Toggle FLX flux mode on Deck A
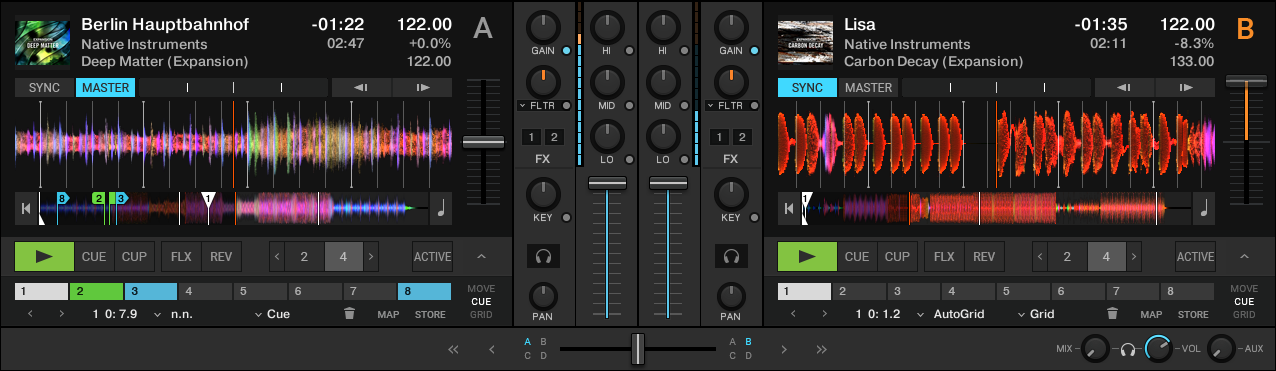 (x=181, y=257)
